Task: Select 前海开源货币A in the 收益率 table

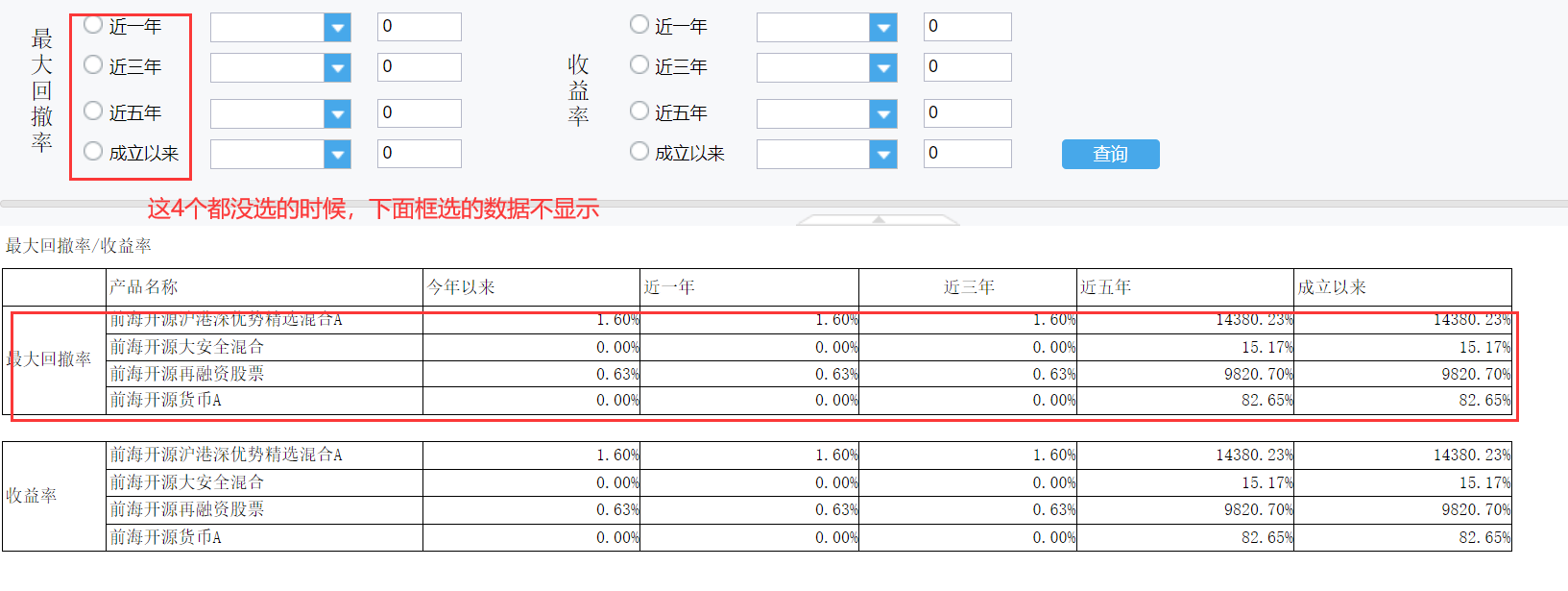Action: (166, 537)
